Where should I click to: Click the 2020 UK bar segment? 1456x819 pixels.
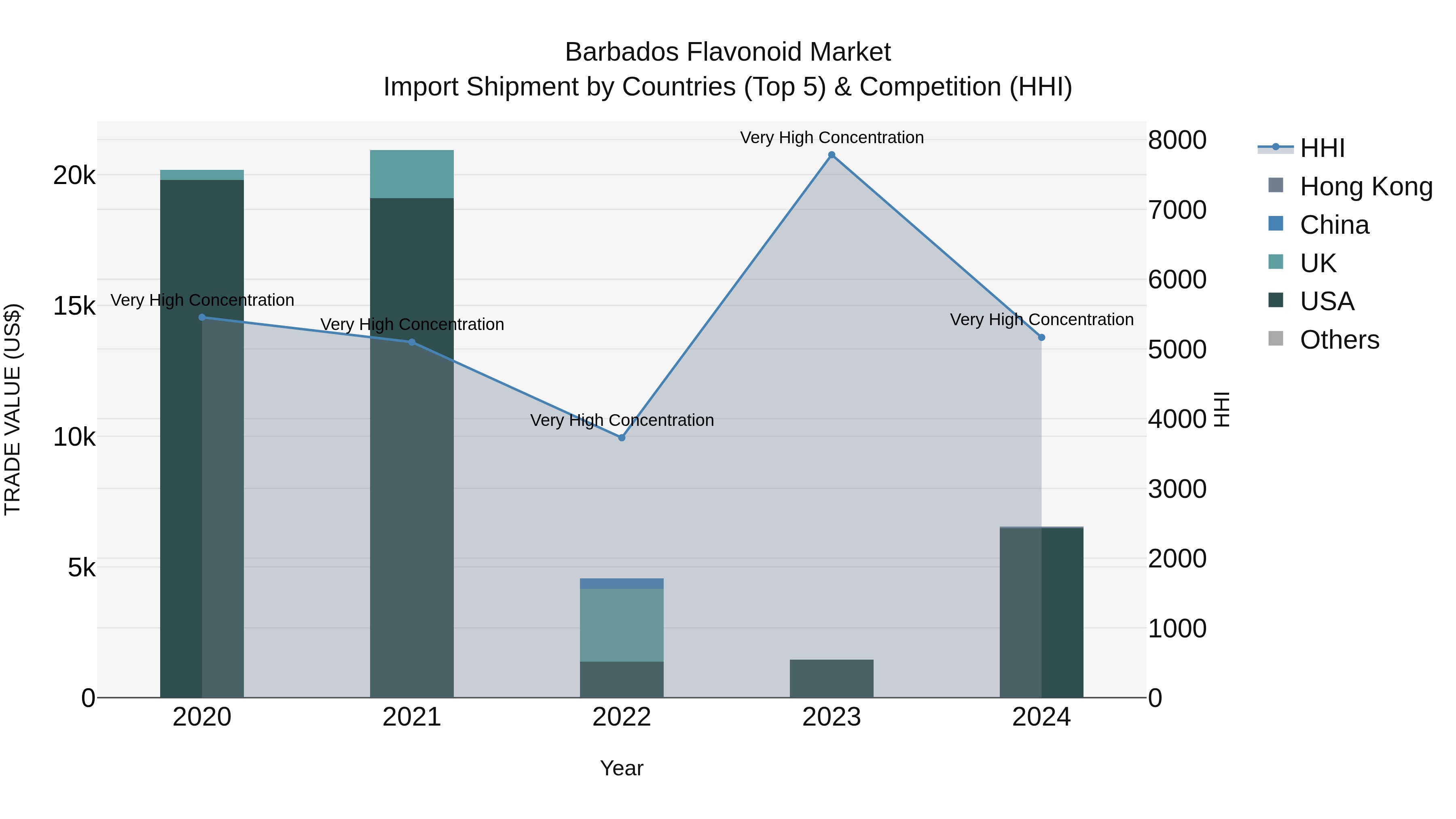202,175
